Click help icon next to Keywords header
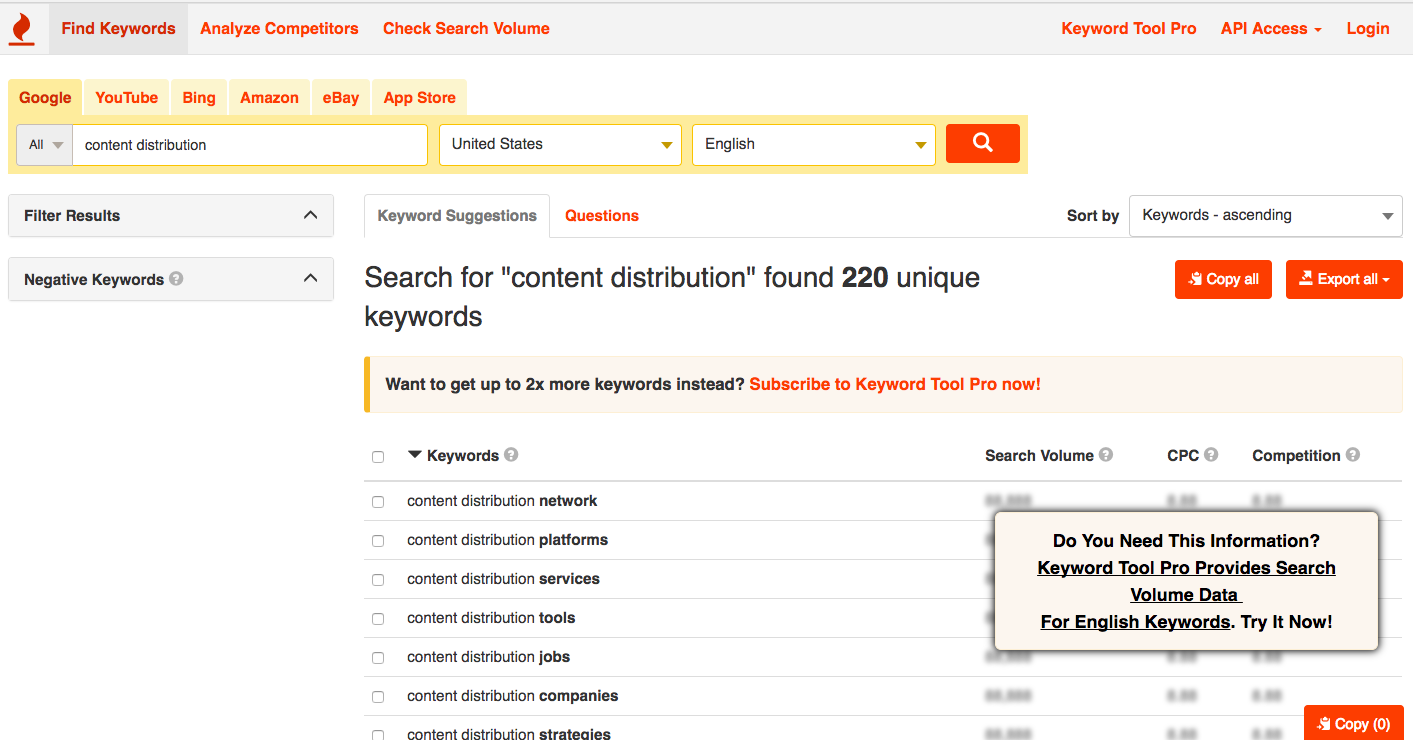 pyautogui.click(x=511, y=455)
